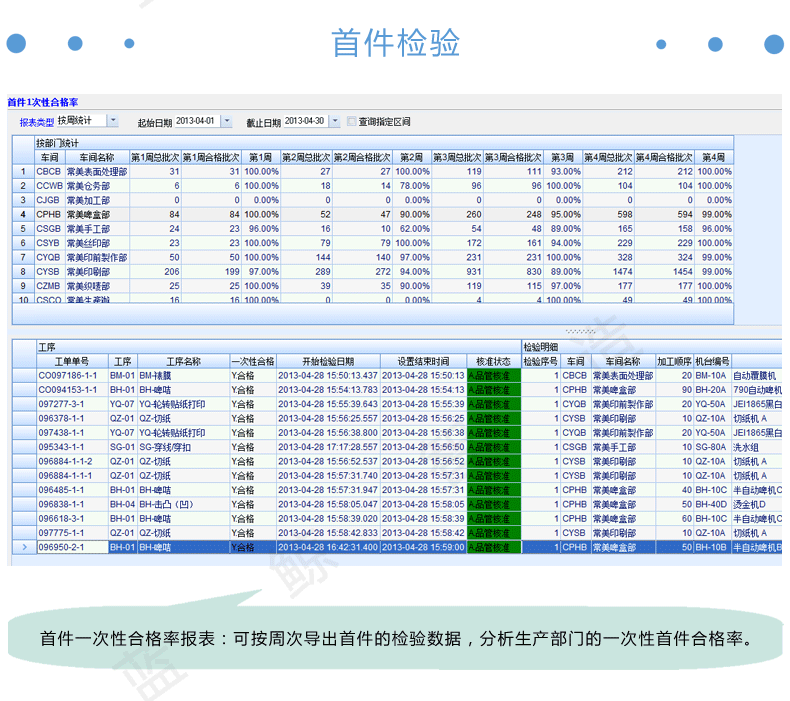
Task: Click the 检验明细 group header band
Action: 651,347
